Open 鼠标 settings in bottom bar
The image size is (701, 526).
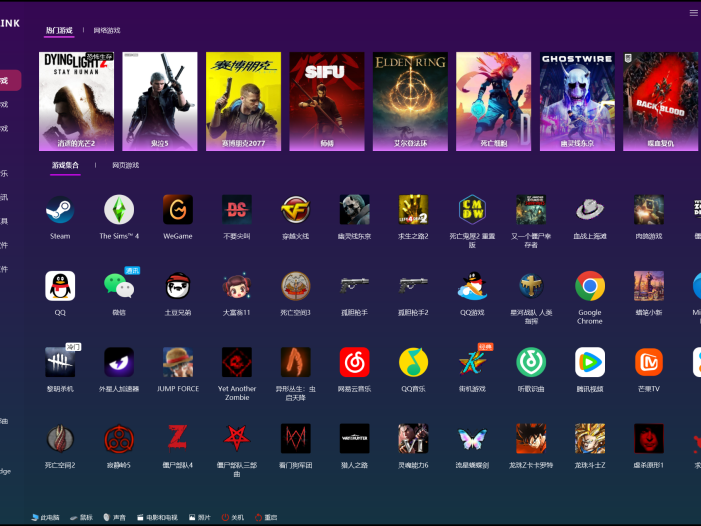coord(81,518)
